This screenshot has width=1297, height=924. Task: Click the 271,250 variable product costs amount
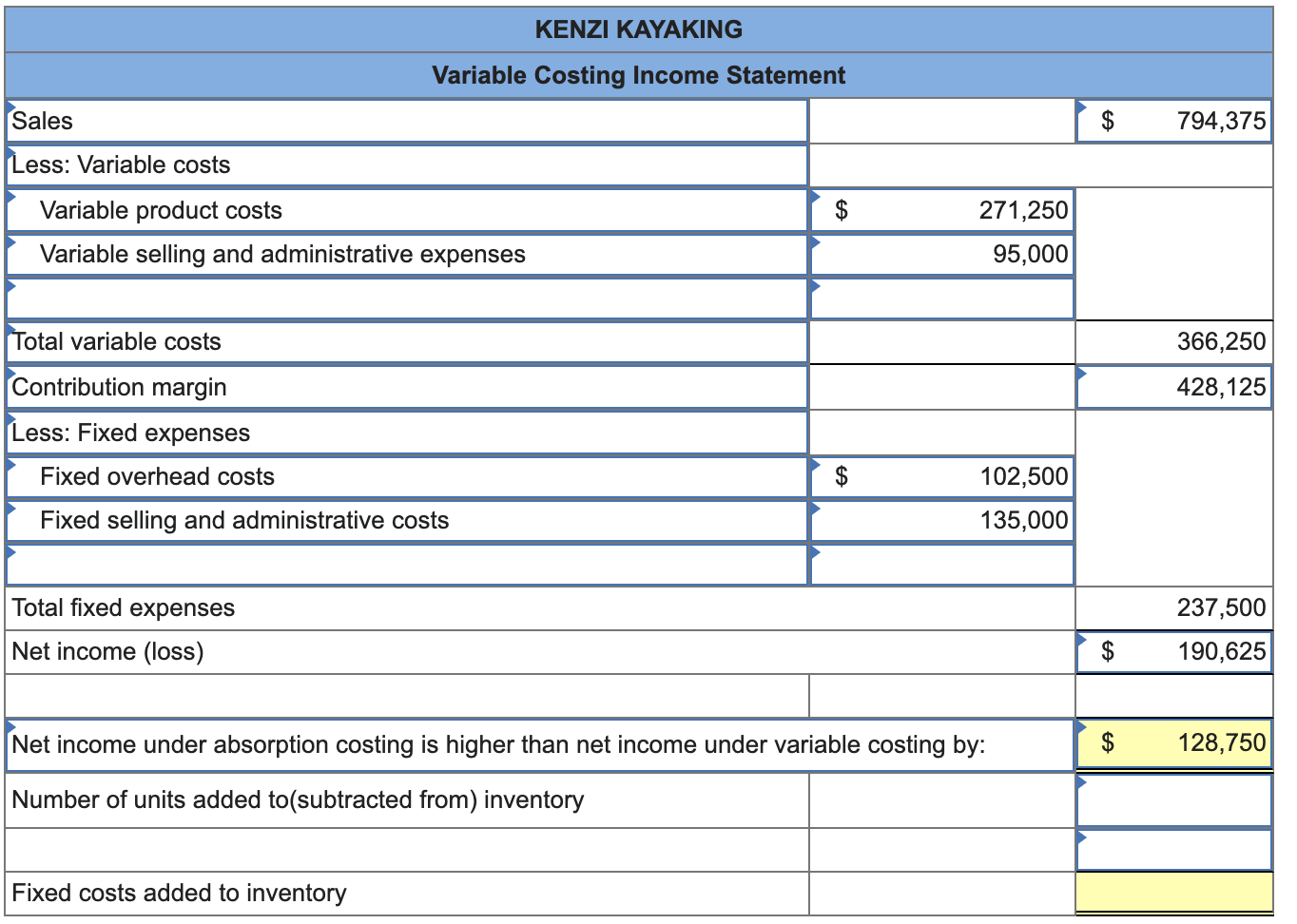pyautogui.click(x=942, y=210)
